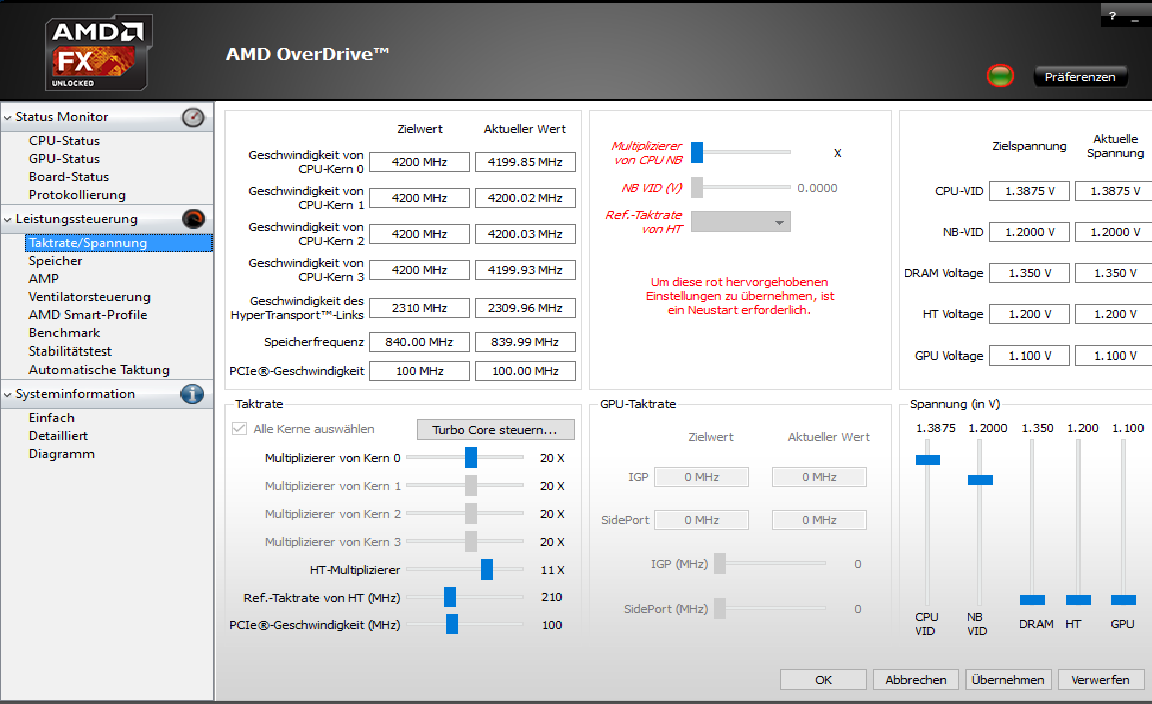Click the CPU VID voltage slider handle
Screen dimensions: 1152x704
point(928,460)
